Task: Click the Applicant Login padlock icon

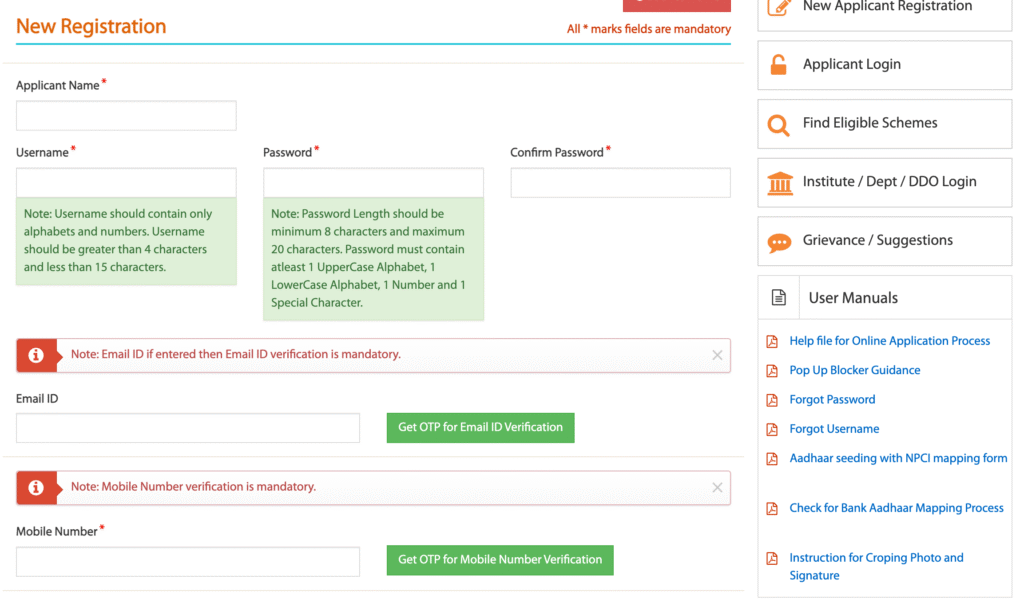Action: pos(778,65)
